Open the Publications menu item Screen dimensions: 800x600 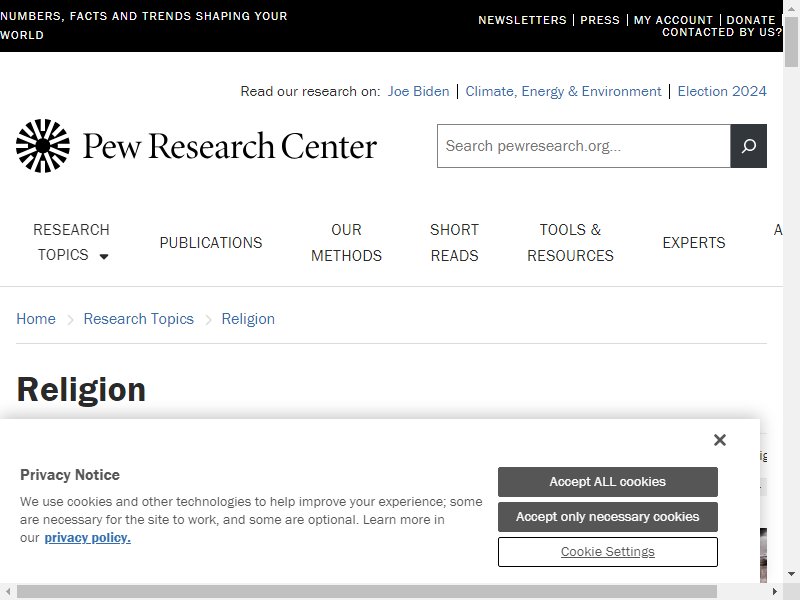click(x=211, y=243)
